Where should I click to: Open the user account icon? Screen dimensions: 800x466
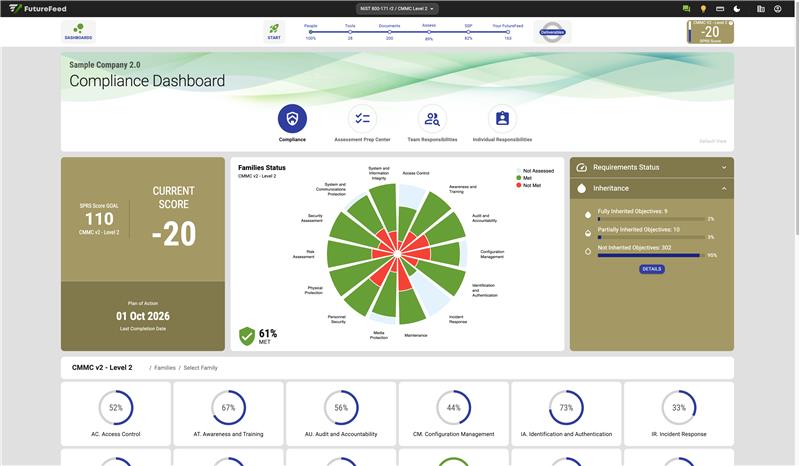coord(778,9)
